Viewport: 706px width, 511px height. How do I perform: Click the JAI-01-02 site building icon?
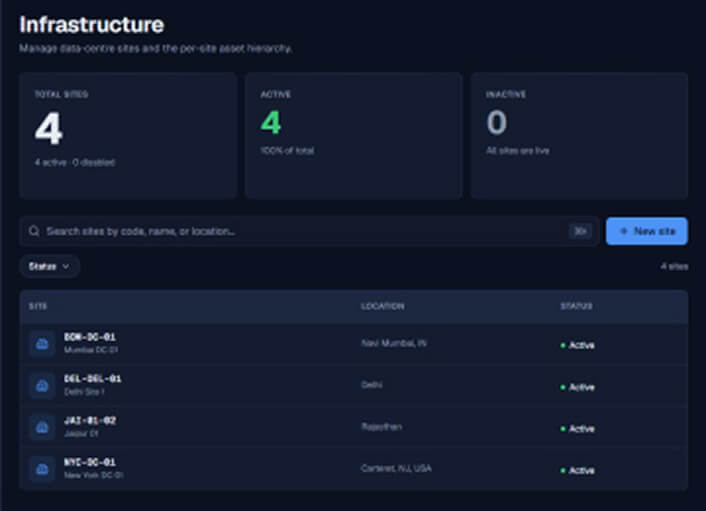[42, 427]
